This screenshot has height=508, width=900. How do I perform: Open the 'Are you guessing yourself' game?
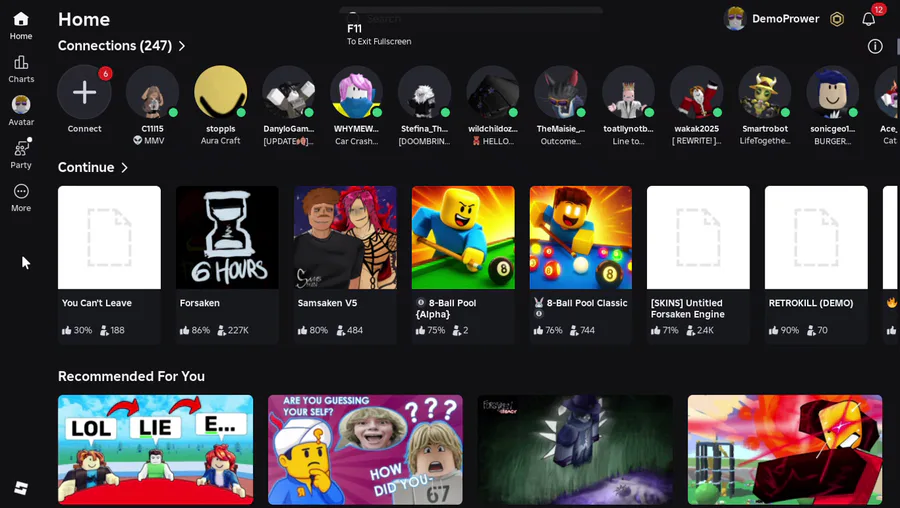(365, 449)
